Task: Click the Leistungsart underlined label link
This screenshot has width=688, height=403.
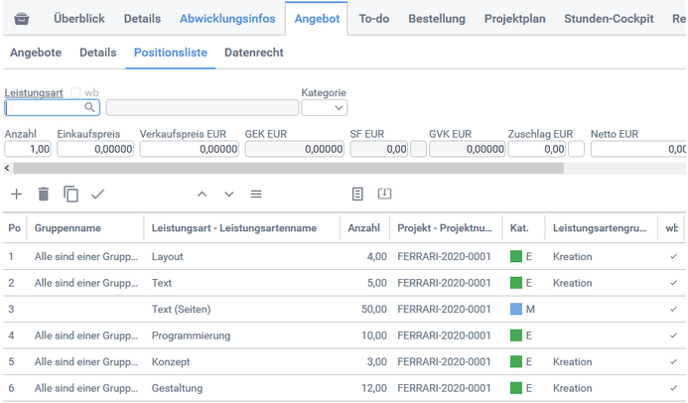Action: (x=34, y=93)
